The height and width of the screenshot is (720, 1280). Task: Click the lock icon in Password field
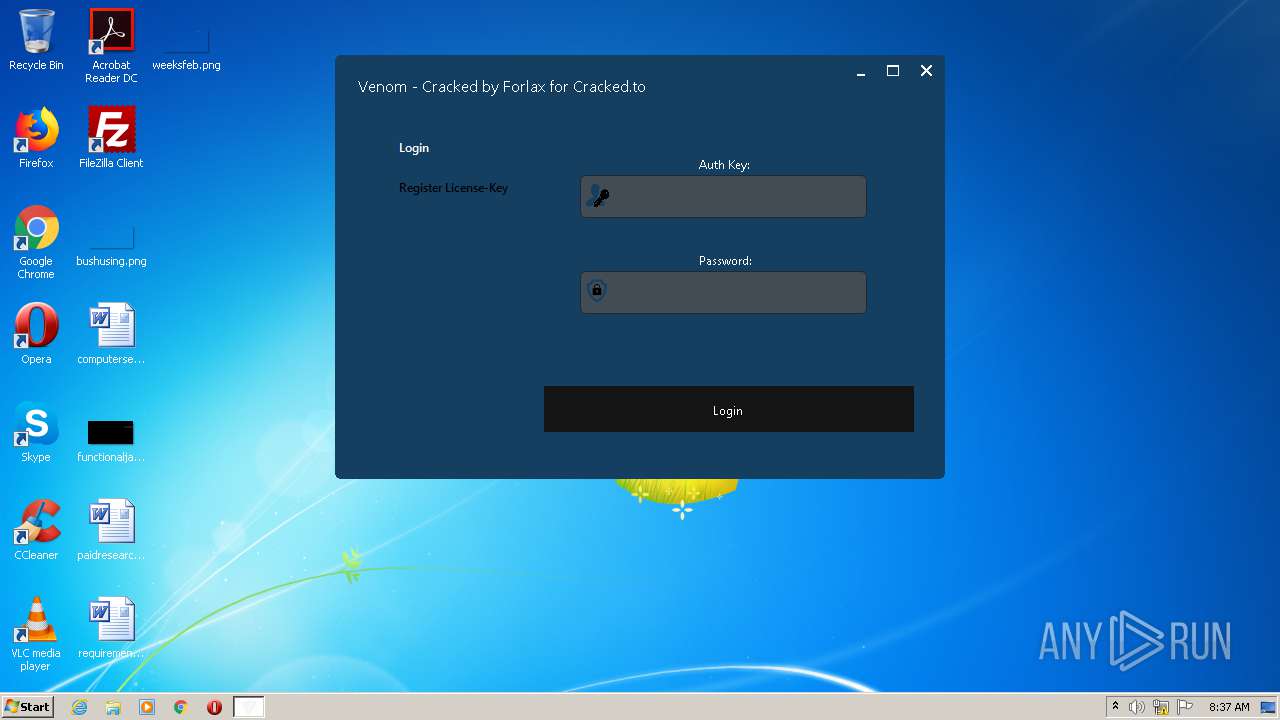(597, 291)
